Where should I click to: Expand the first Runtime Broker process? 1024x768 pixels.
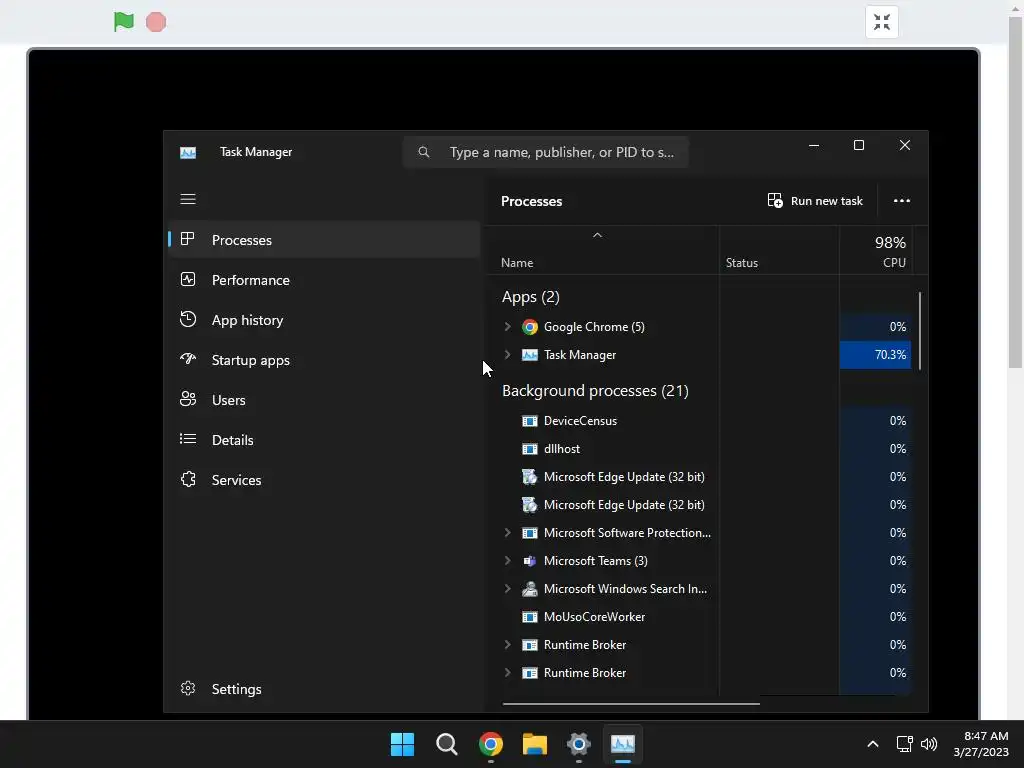pyautogui.click(x=507, y=645)
